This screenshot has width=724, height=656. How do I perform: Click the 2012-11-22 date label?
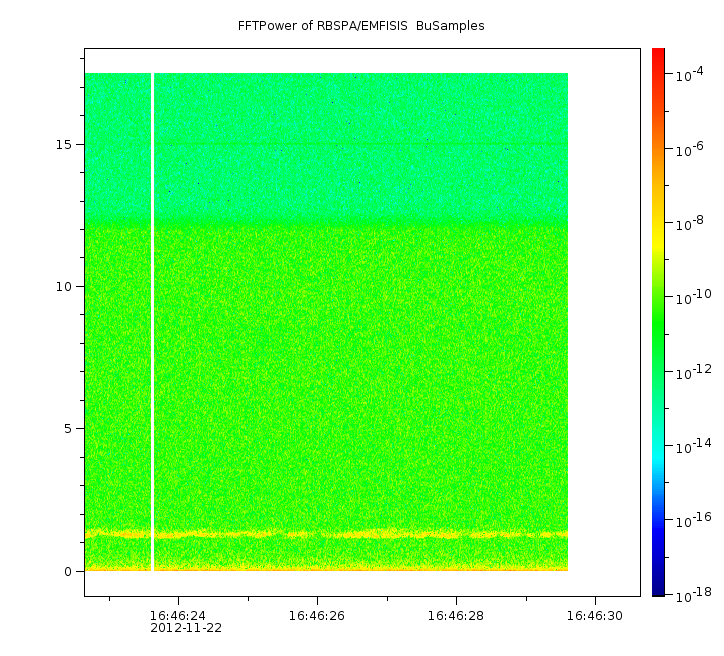[x=186, y=628]
